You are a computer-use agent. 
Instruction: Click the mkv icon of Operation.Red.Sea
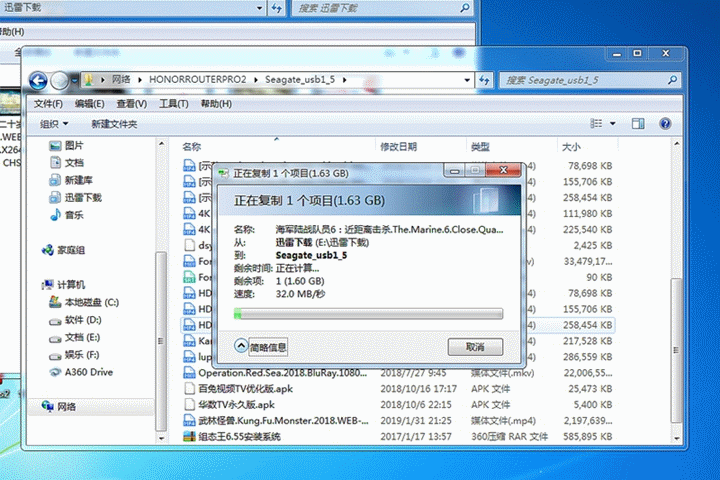[189, 373]
